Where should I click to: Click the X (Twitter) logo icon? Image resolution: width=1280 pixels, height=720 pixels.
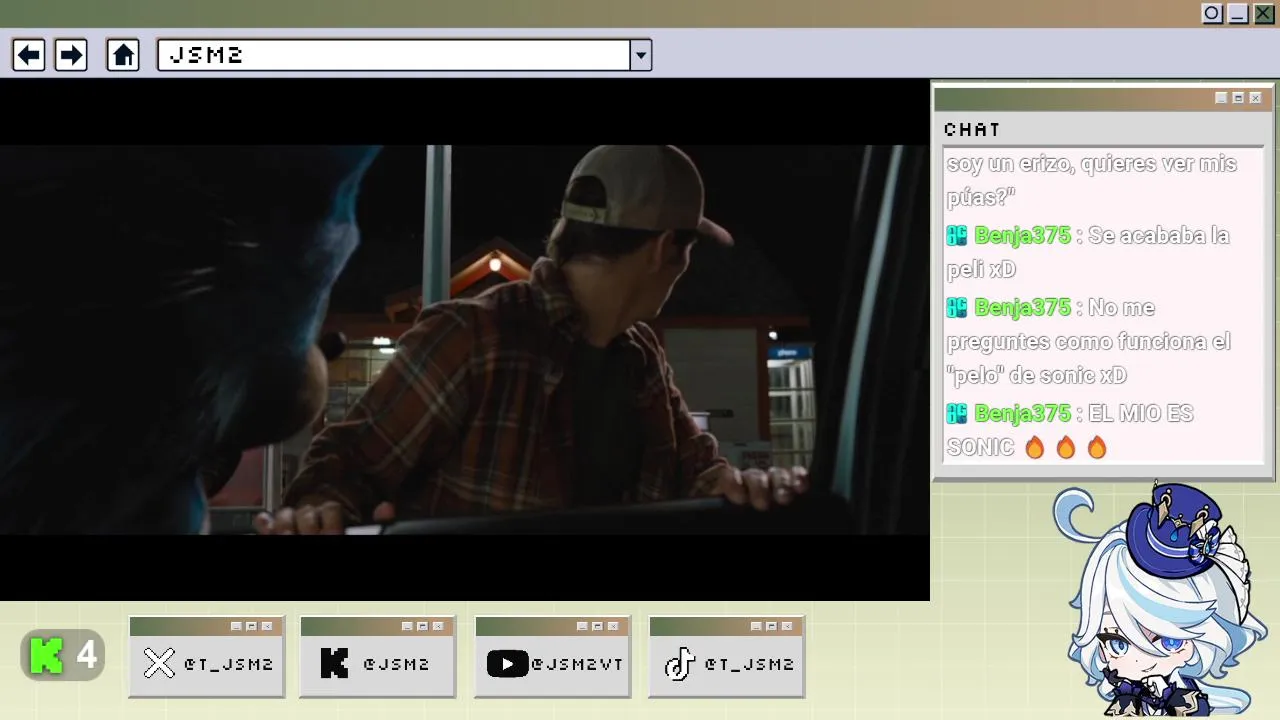pyautogui.click(x=159, y=663)
